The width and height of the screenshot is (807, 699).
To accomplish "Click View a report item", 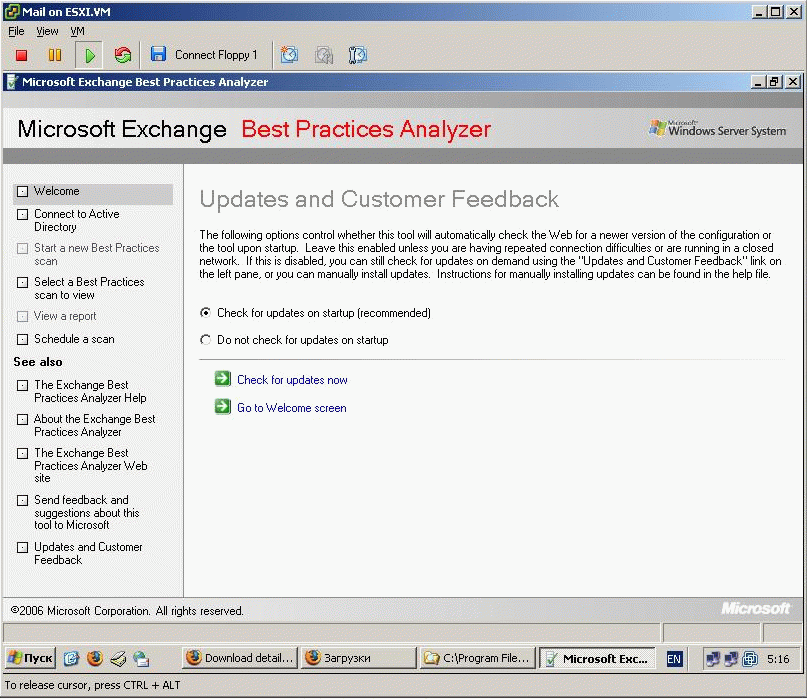I will pos(65,316).
